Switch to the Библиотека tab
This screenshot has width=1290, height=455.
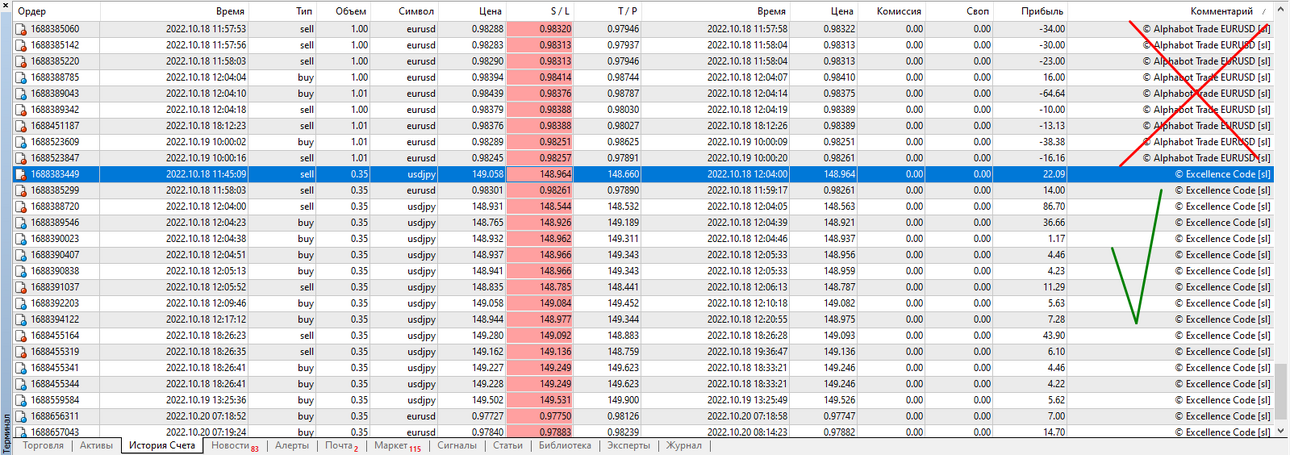[565, 446]
